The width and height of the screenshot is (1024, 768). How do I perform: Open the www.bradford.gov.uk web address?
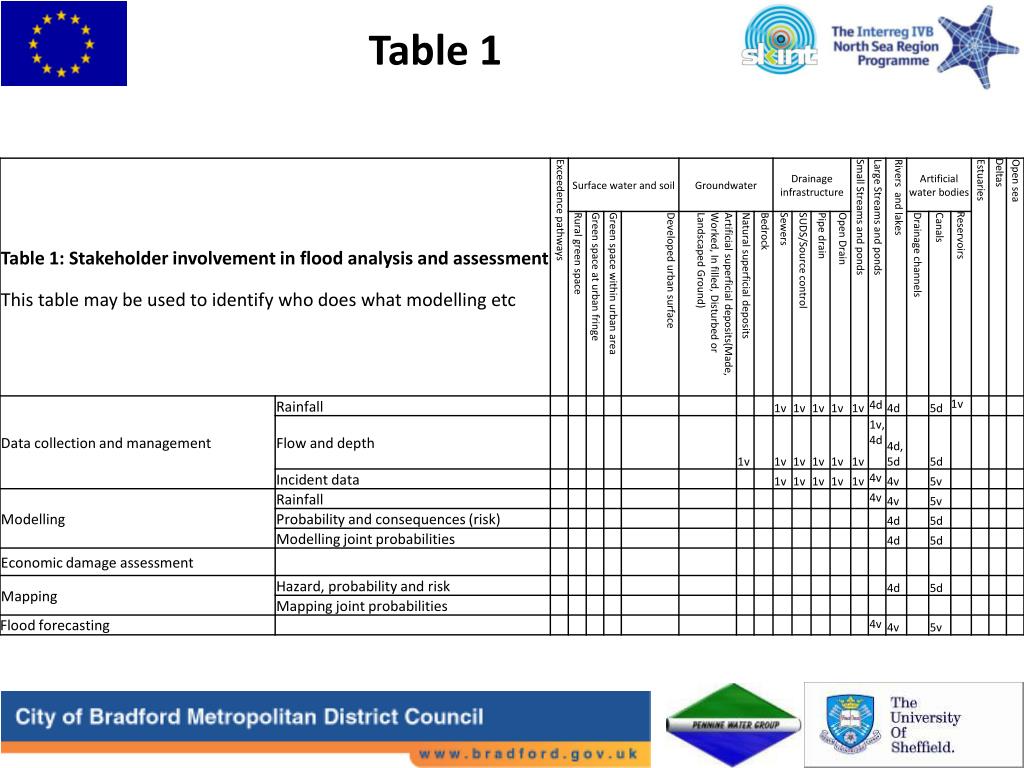528,754
